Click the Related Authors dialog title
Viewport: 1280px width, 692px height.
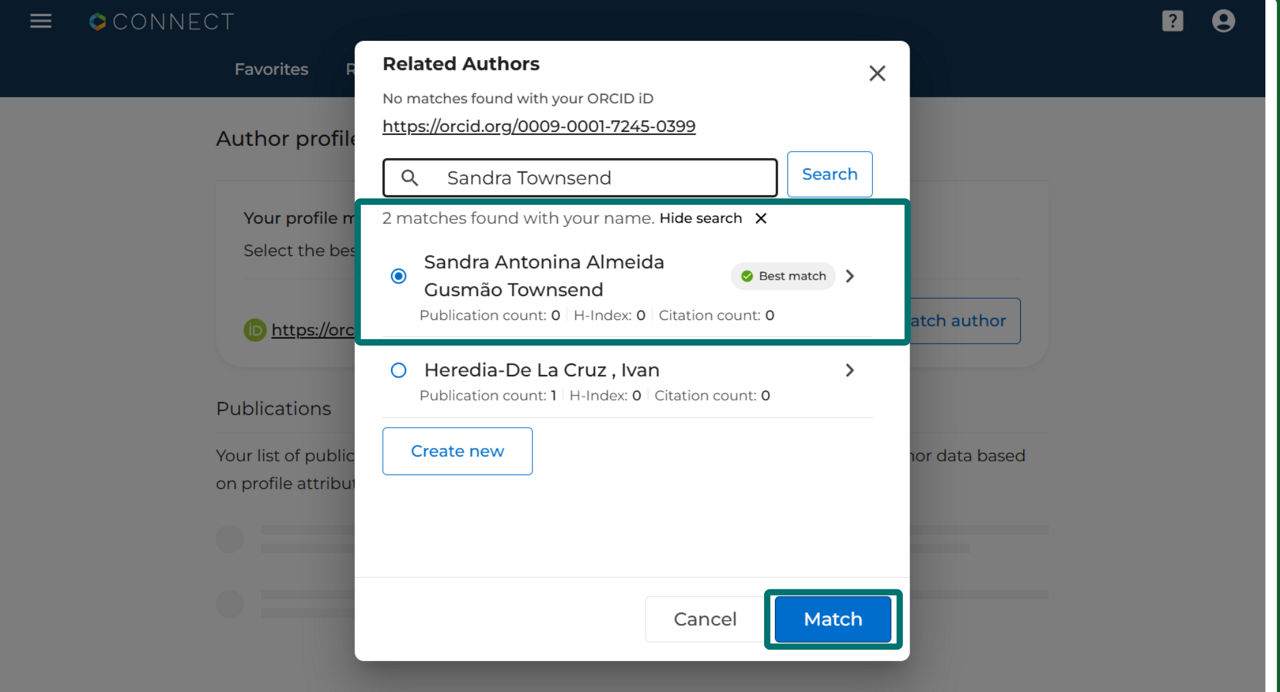coord(461,64)
